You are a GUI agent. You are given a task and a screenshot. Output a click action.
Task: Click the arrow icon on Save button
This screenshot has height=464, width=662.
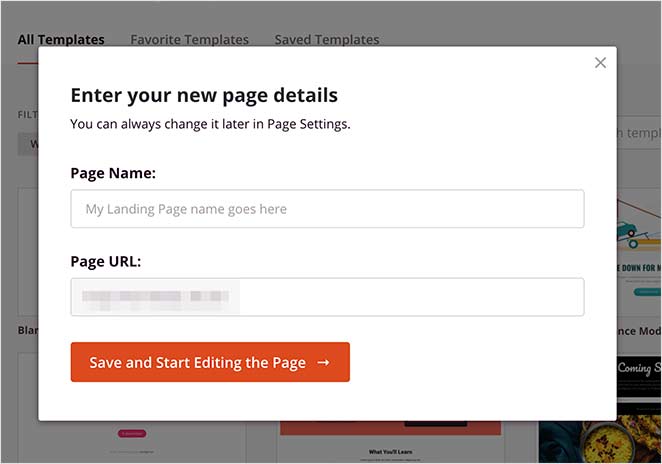coord(323,363)
